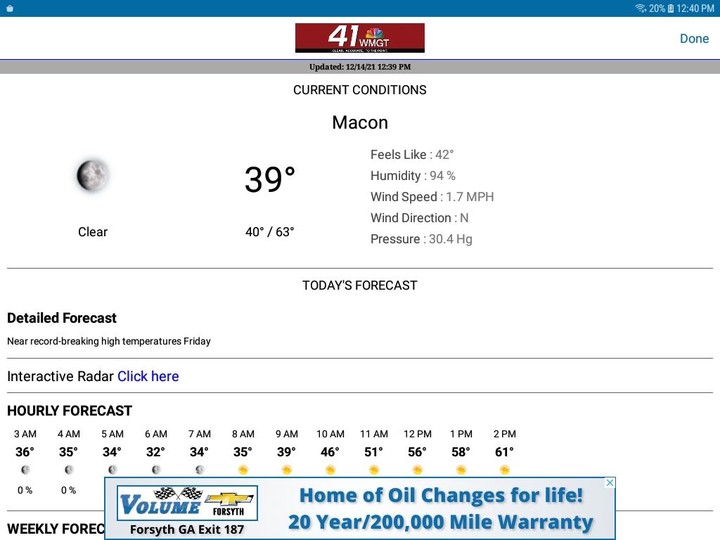This screenshot has height=540, width=720.
Task: Tap the 12 PM sunny forecast icon
Action: tap(417, 469)
